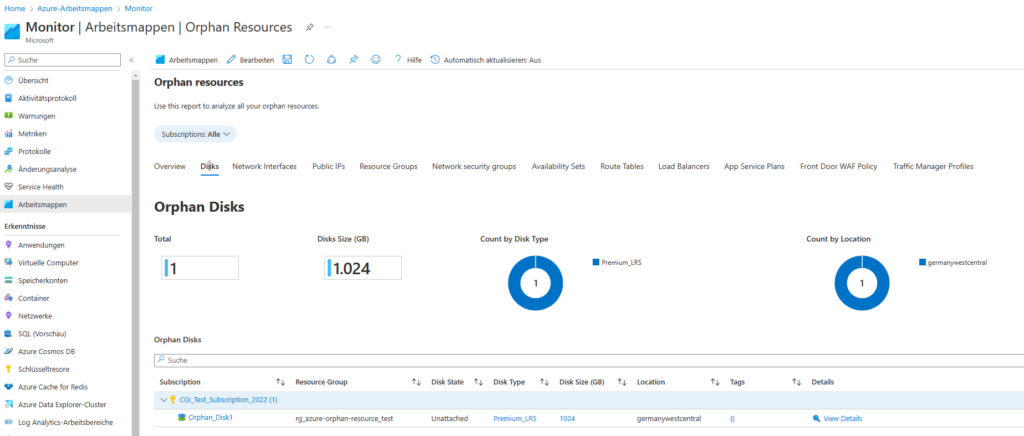
Task: Sort table by Location column
Action: click(714, 382)
